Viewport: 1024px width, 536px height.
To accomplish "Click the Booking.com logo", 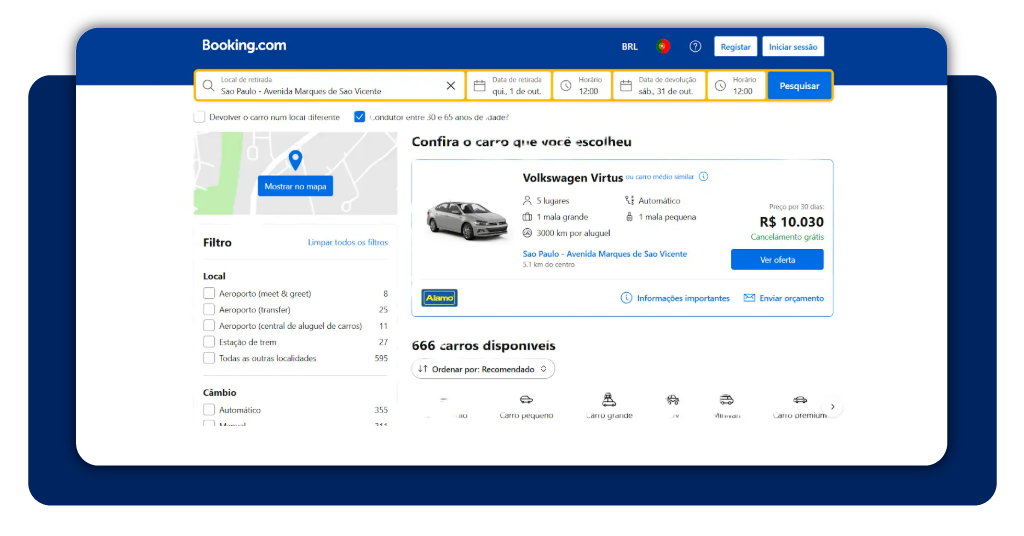I will 244,46.
